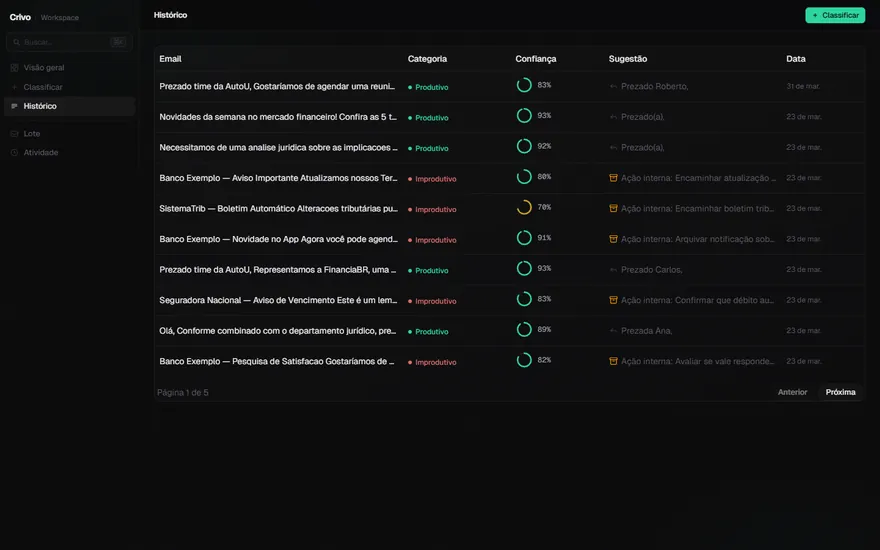Viewport: 880px width, 550px height.
Task: Click archive icon beside Encaminhar atualização
Action: [x=613, y=178]
